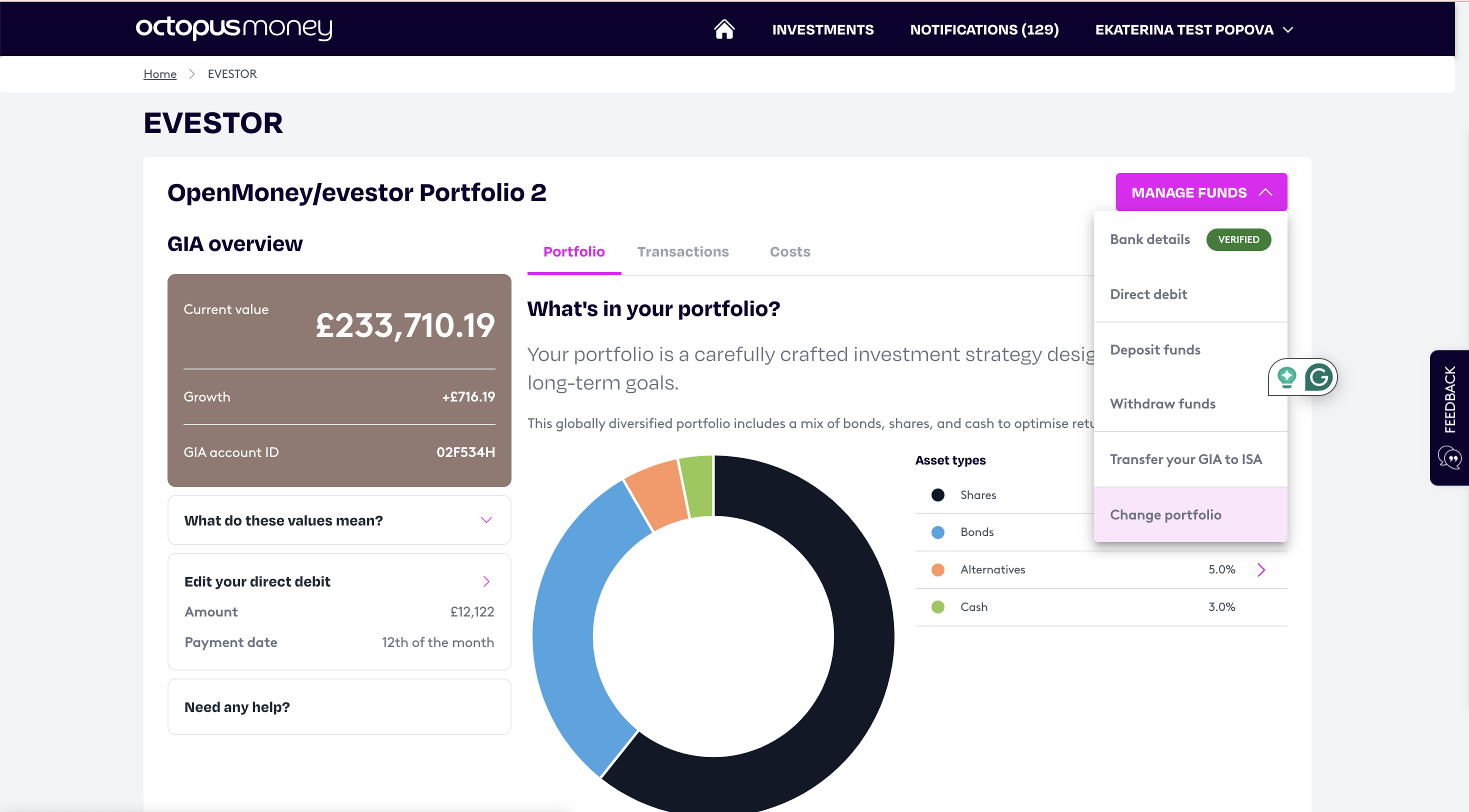
Task: Go to the home icon in navbar
Action: coord(723,29)
